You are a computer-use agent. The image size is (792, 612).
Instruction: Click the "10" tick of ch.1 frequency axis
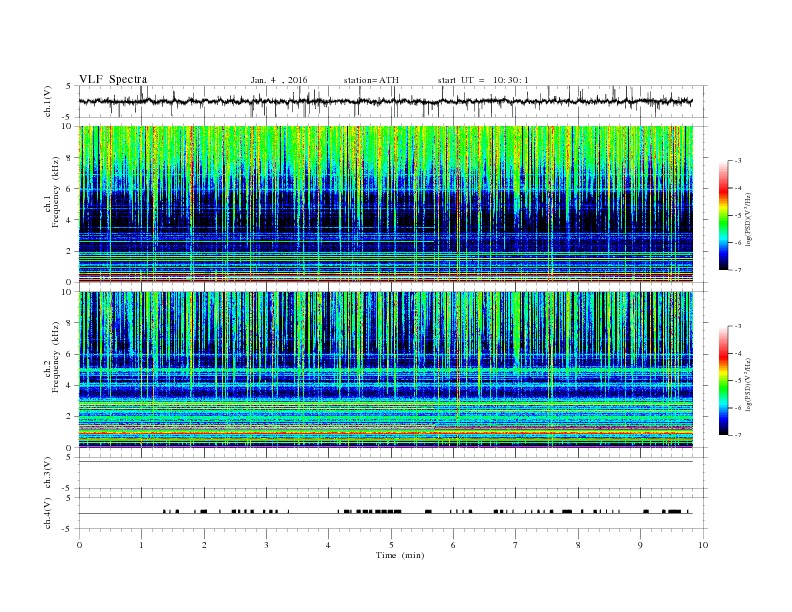69,126
